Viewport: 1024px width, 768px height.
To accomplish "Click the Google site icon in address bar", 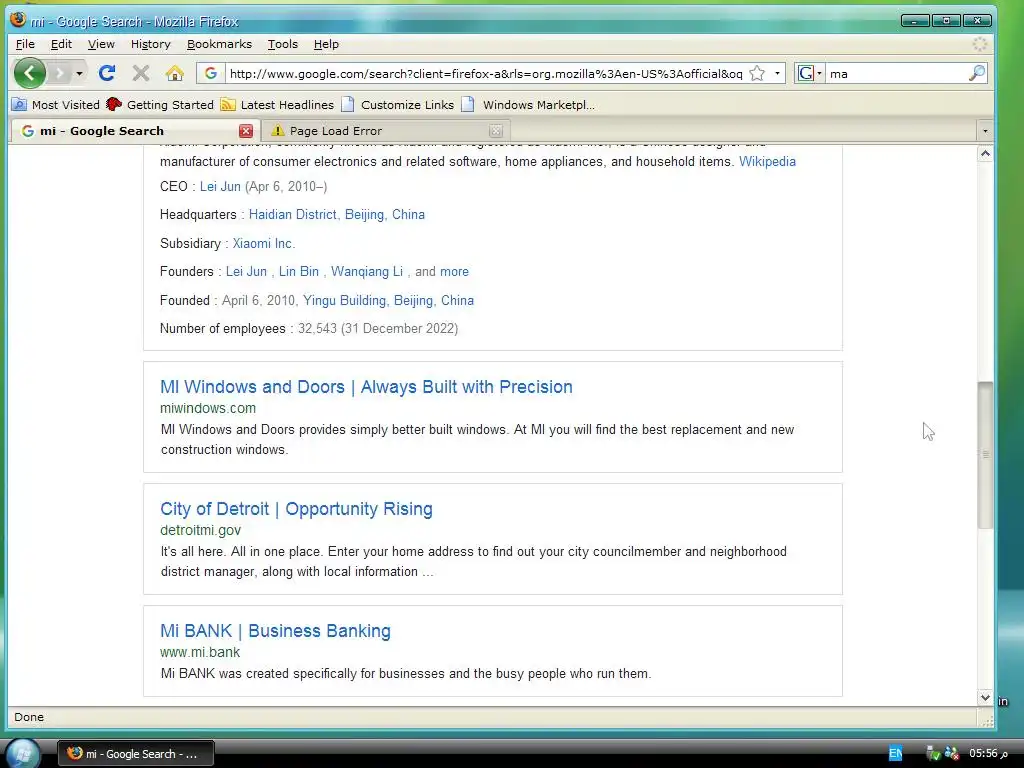I will coord(211,73).
